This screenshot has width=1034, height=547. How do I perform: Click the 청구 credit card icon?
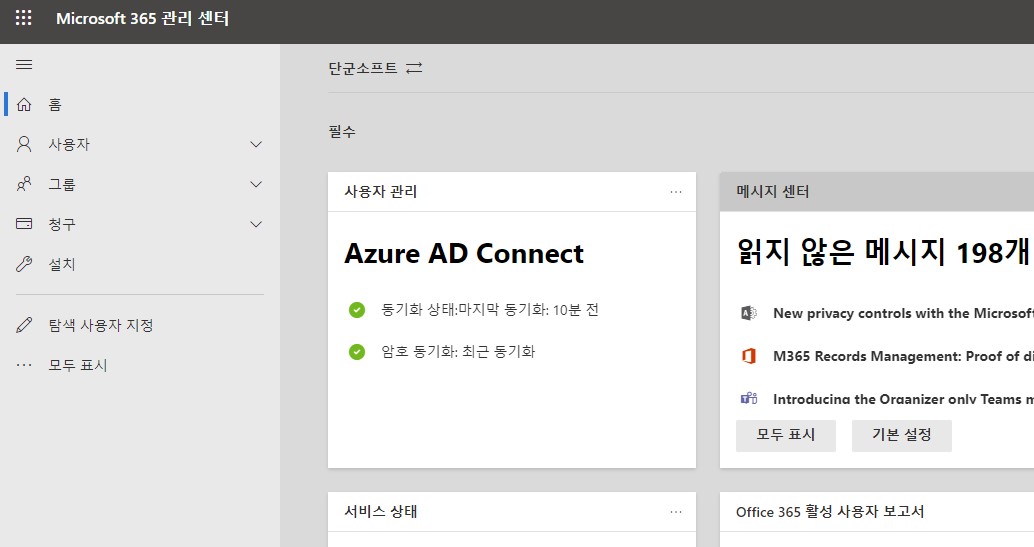point(24,224)
